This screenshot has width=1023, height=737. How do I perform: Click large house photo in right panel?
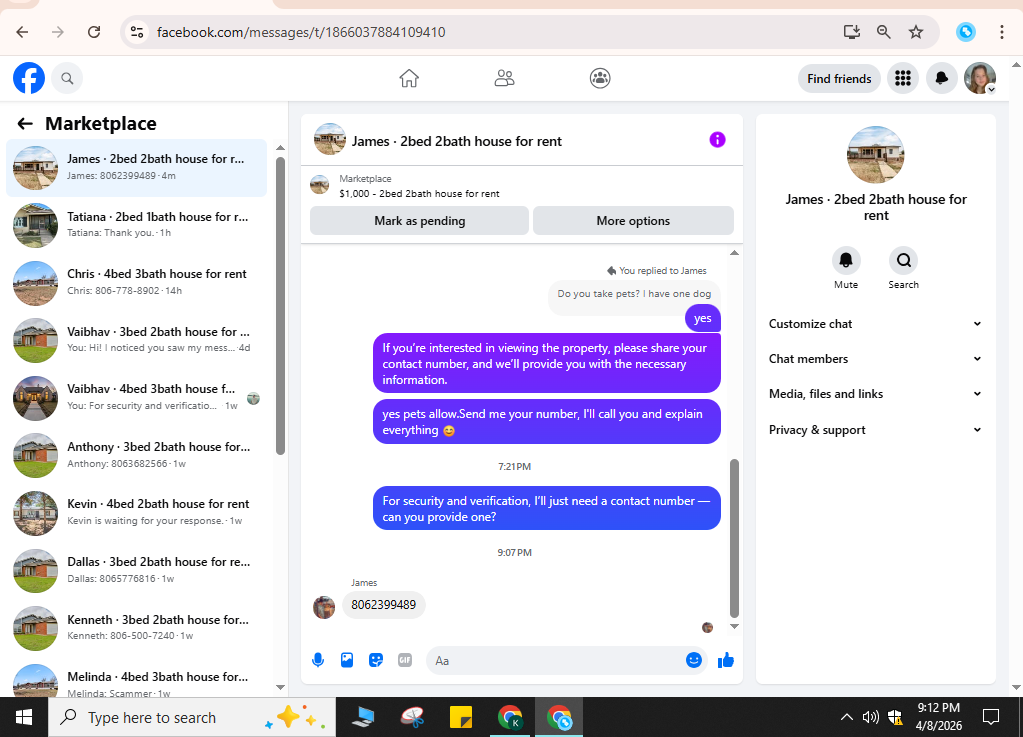[876, 155]
